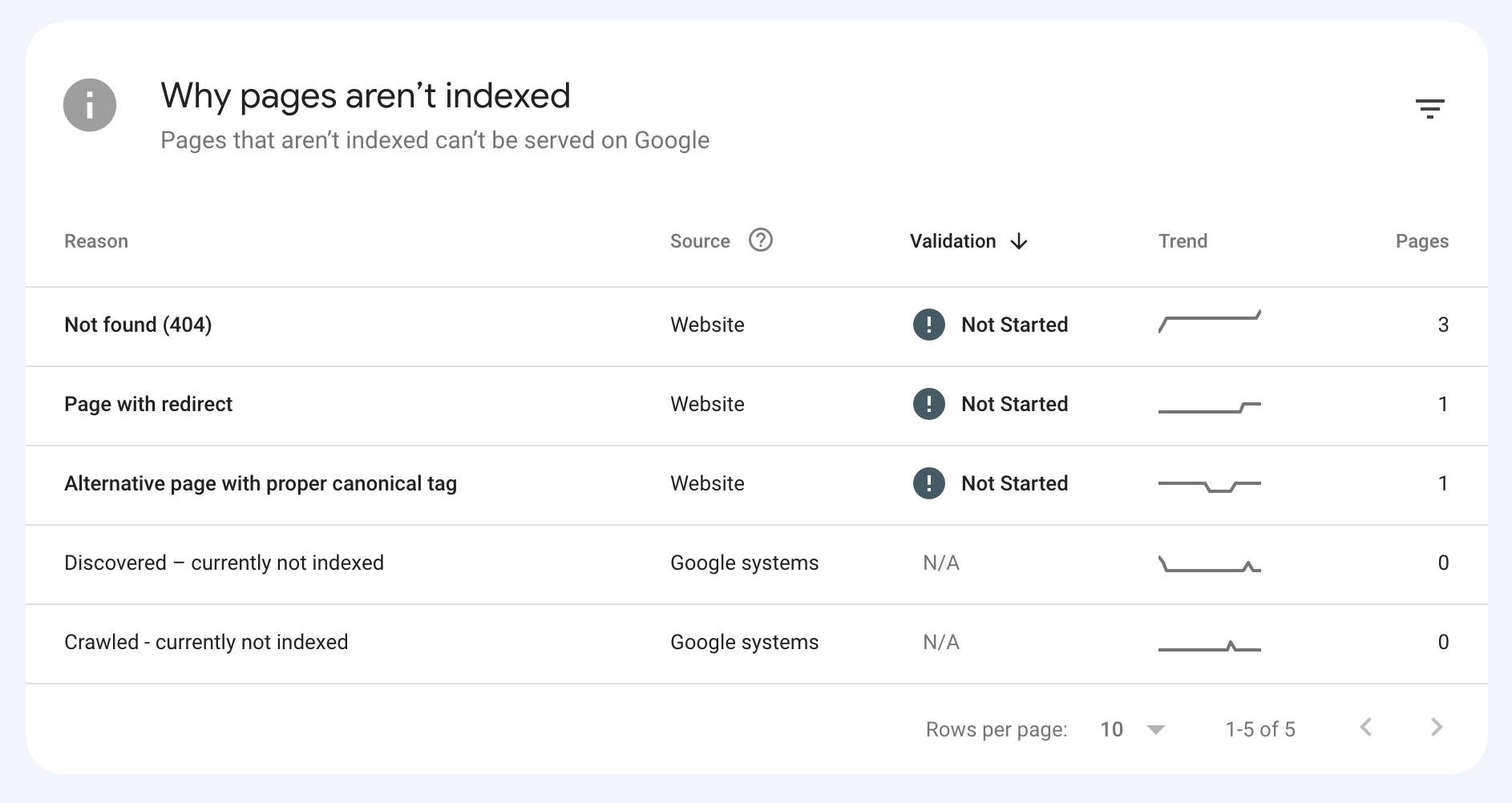Click the pages count 0 for Discovered row
This screenshot has width=1512, height=803.
1443,563
